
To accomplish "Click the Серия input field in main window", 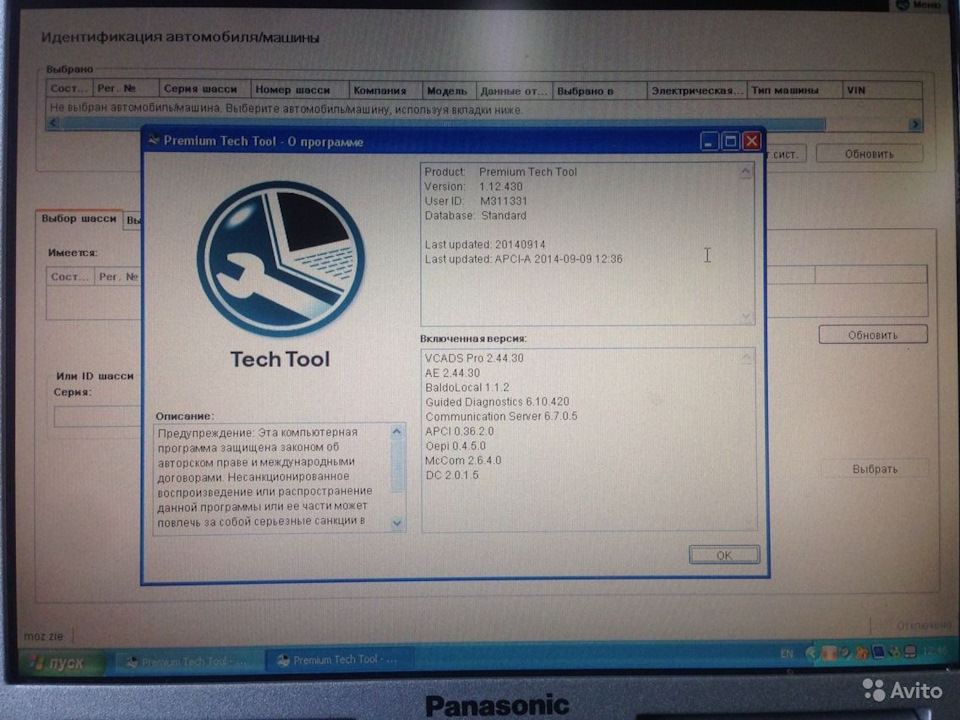I will point(98,416).
